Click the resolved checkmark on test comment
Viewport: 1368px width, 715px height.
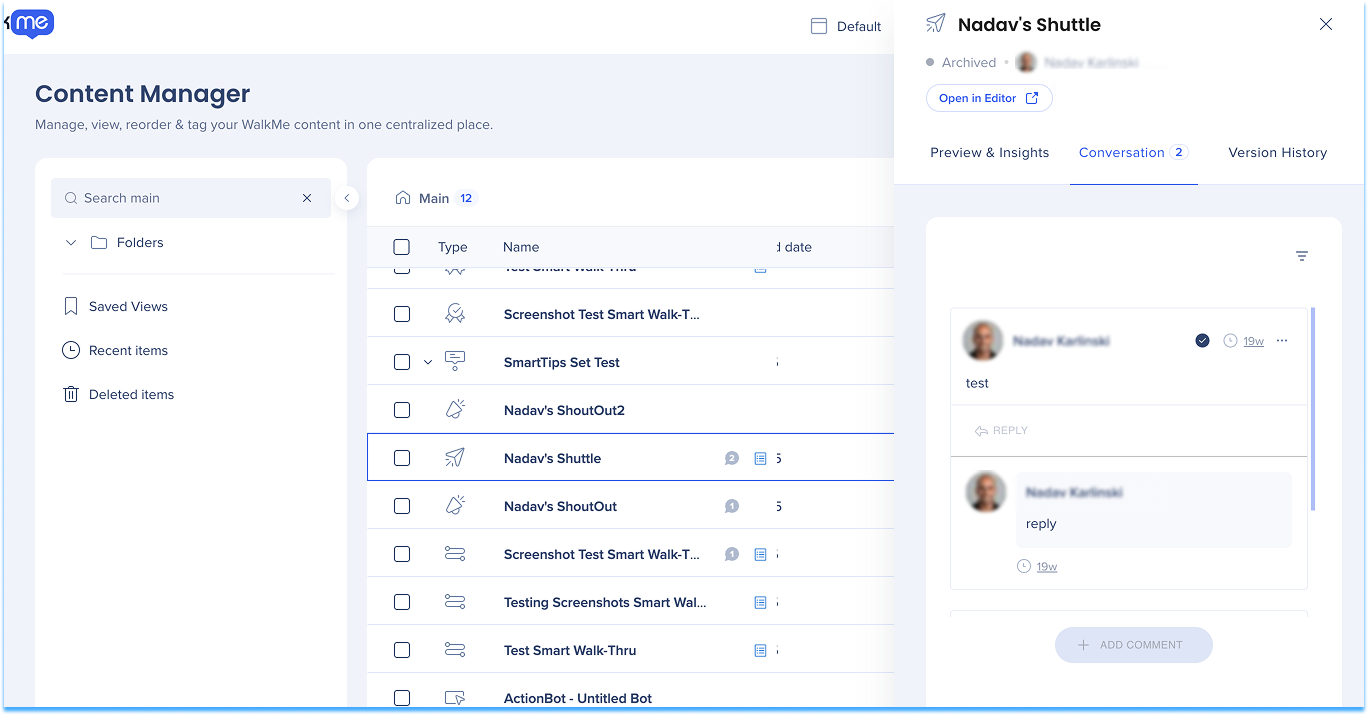[1202, 341]
